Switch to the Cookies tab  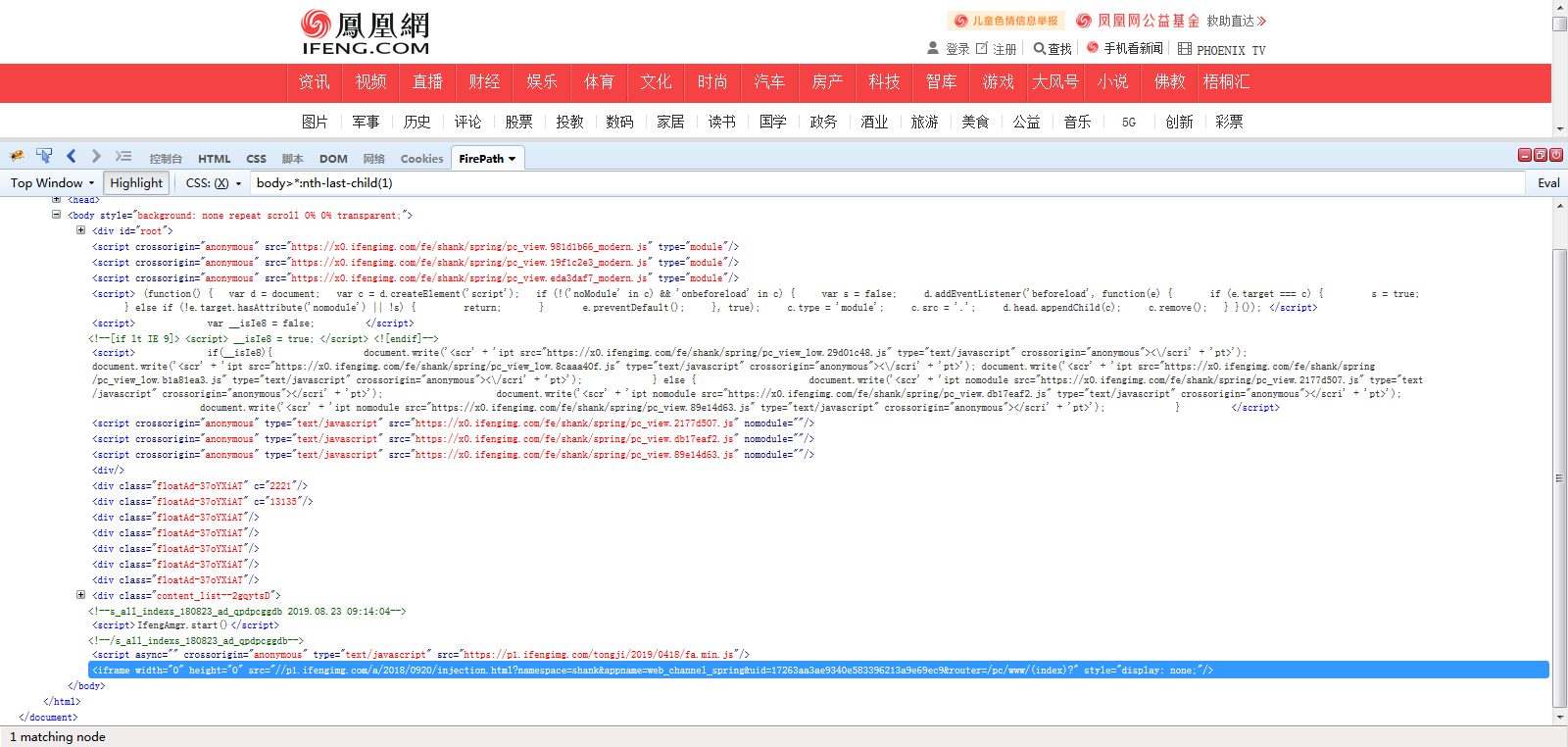pyautogui.click(x=421, y=159)
